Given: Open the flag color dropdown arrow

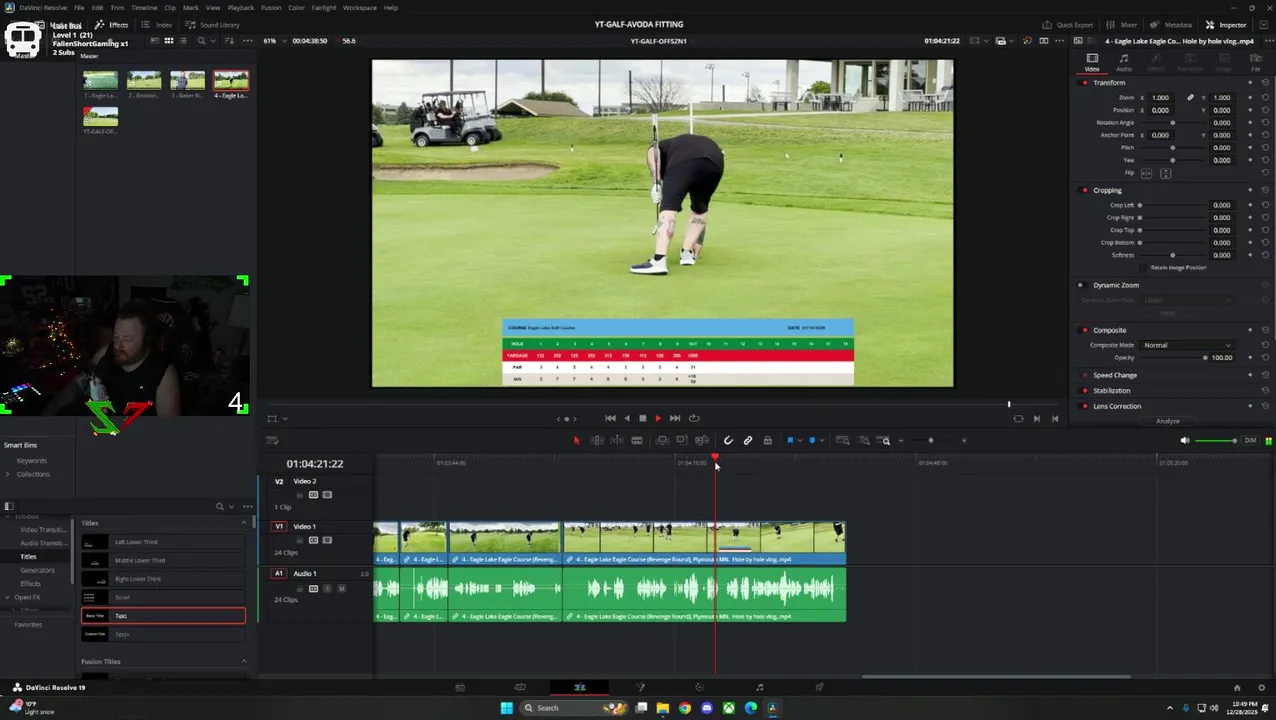Looking at the screenshot, I should 799,441.
